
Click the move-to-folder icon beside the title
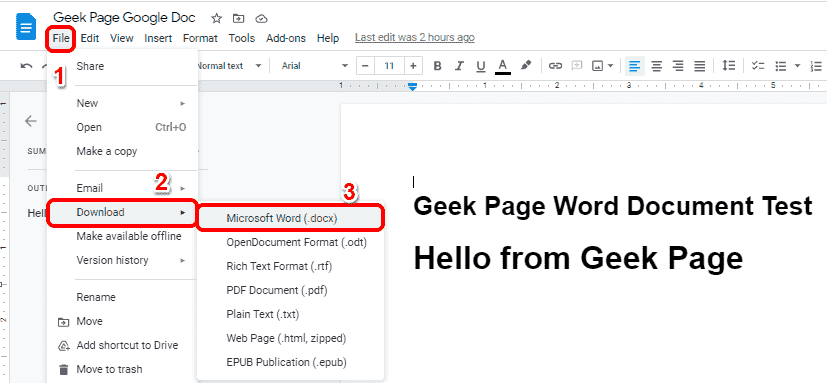[x=239, y=18]
